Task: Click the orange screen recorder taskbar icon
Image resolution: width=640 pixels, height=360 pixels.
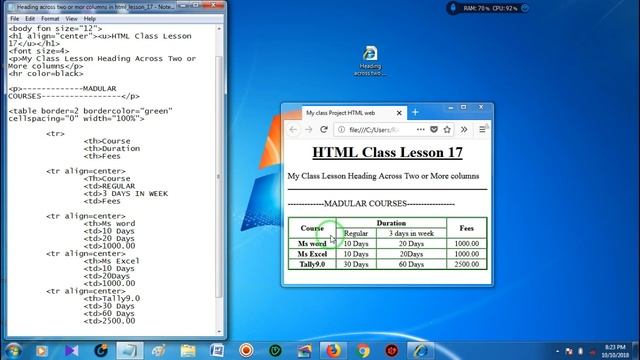Action: click(246, 351)
